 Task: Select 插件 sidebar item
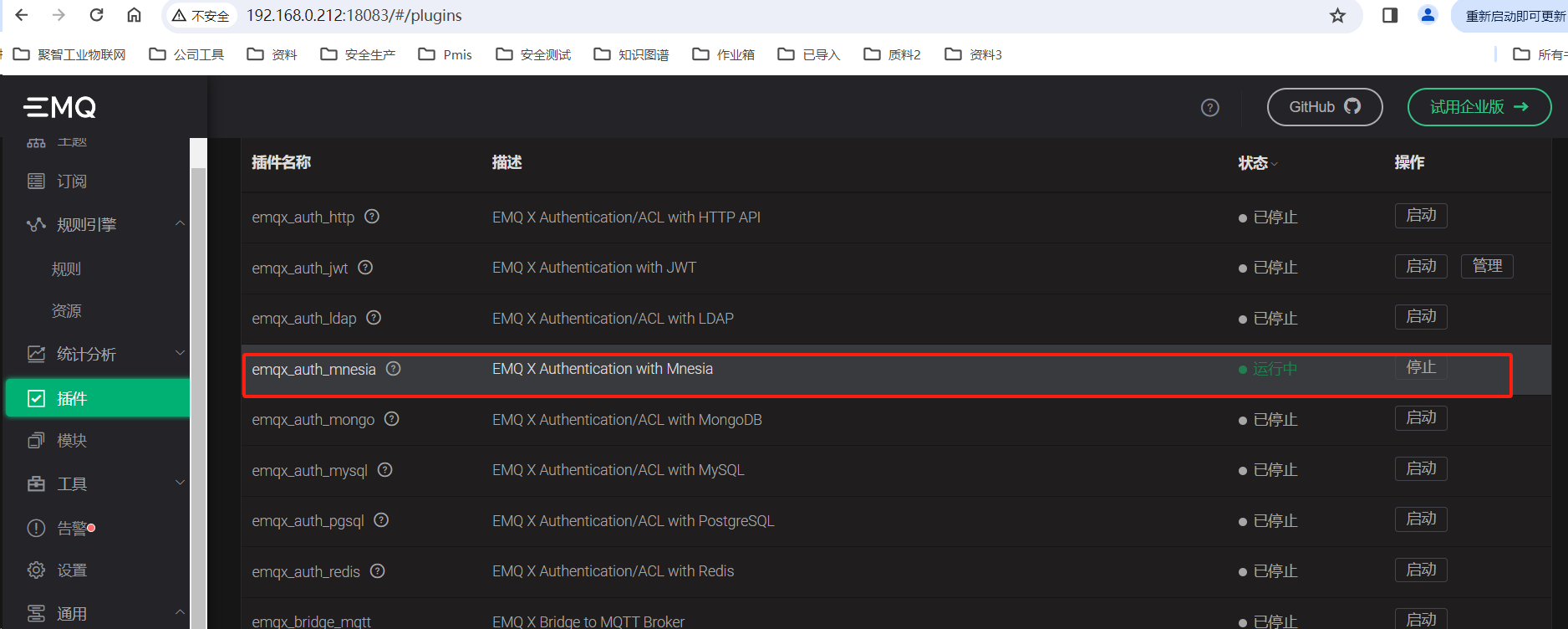point(98,398)
